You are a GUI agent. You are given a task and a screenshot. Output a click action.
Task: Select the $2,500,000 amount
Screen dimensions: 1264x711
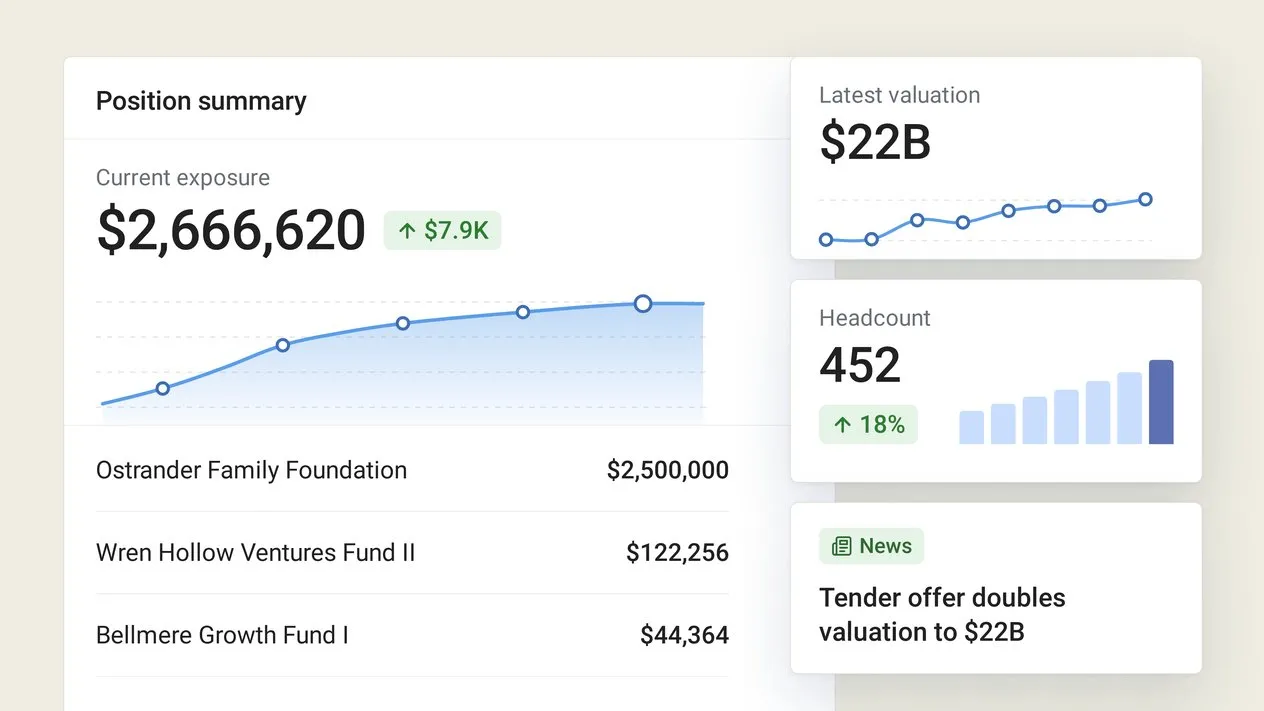tap(668, 470)
